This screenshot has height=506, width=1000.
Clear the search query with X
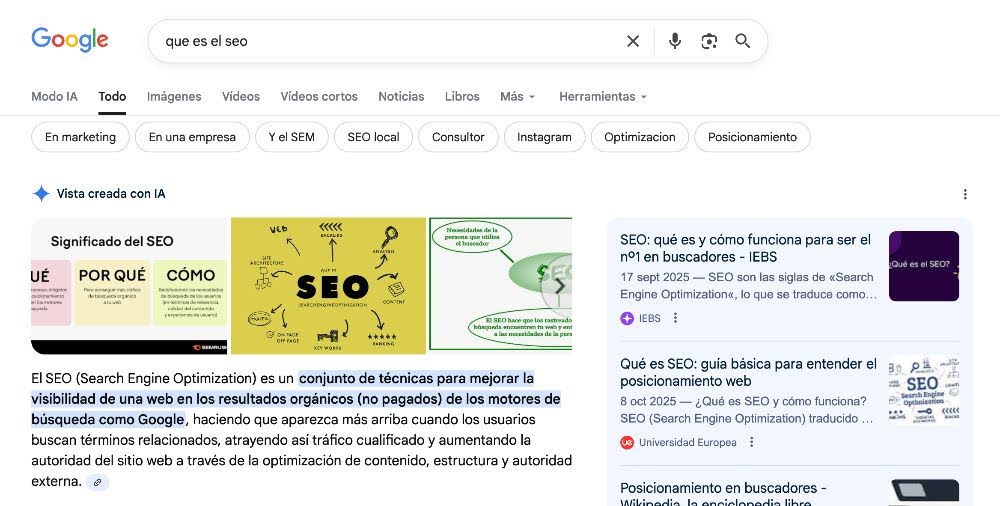(x=633, y=41)
